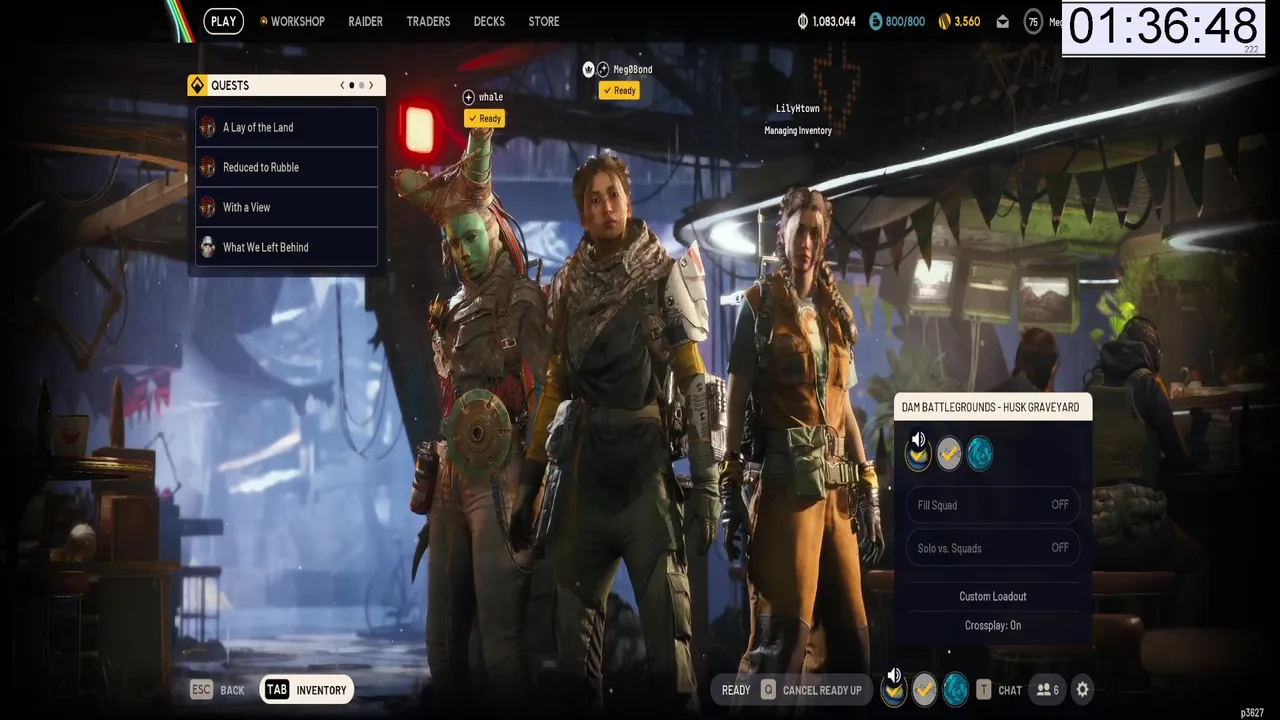Screen dimensions: 1280x720
Task: Click the teal swirl avatar in Dam Battlegrounds panel
Action: click(x=980, y=454)
